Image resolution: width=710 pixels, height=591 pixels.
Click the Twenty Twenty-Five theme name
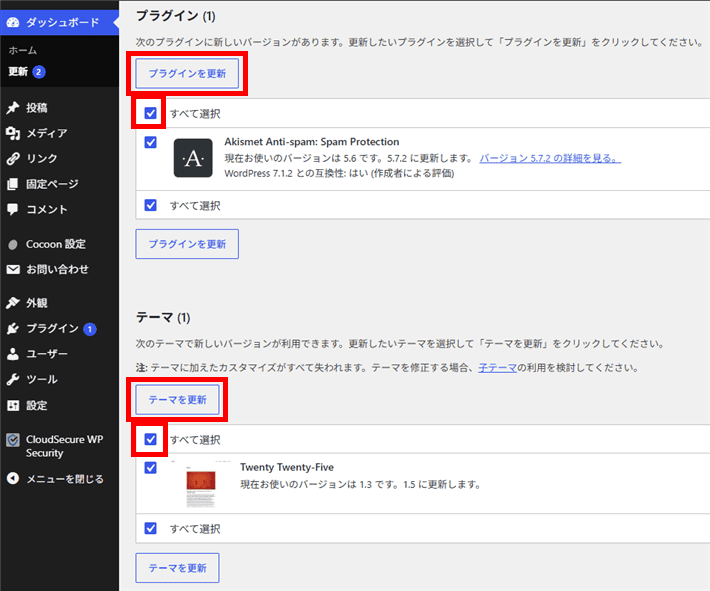point(287,467)
